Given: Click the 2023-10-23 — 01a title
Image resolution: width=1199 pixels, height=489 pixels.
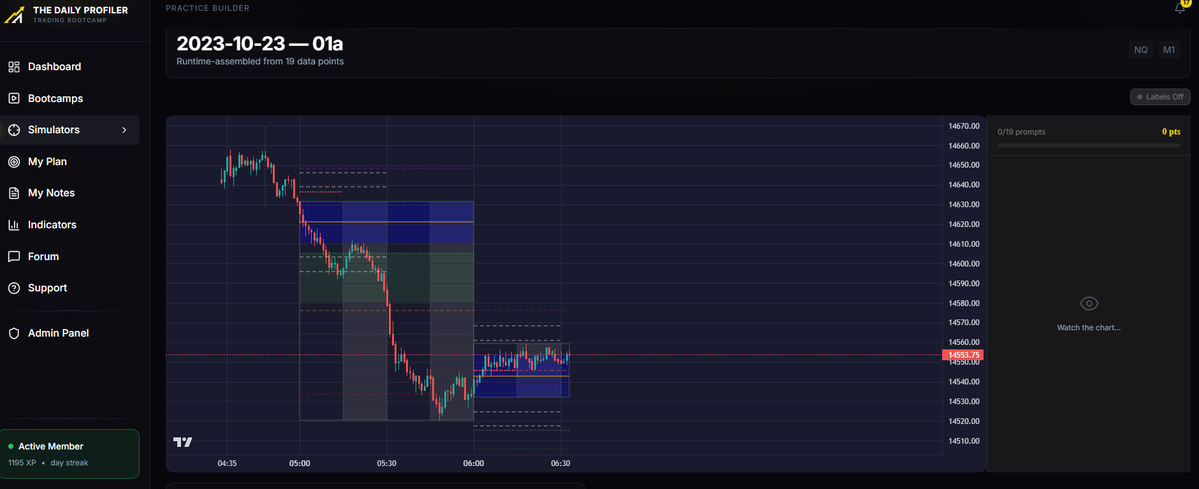Looking at the screenshot, I should pos(259,43).
